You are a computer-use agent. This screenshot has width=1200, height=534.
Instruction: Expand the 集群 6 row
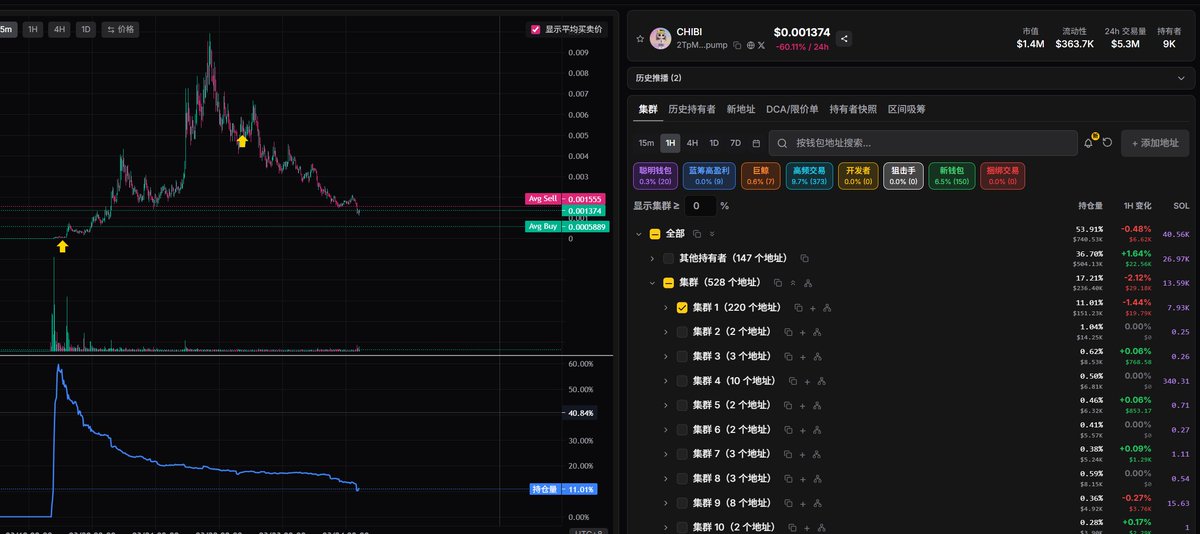(665, 430)
